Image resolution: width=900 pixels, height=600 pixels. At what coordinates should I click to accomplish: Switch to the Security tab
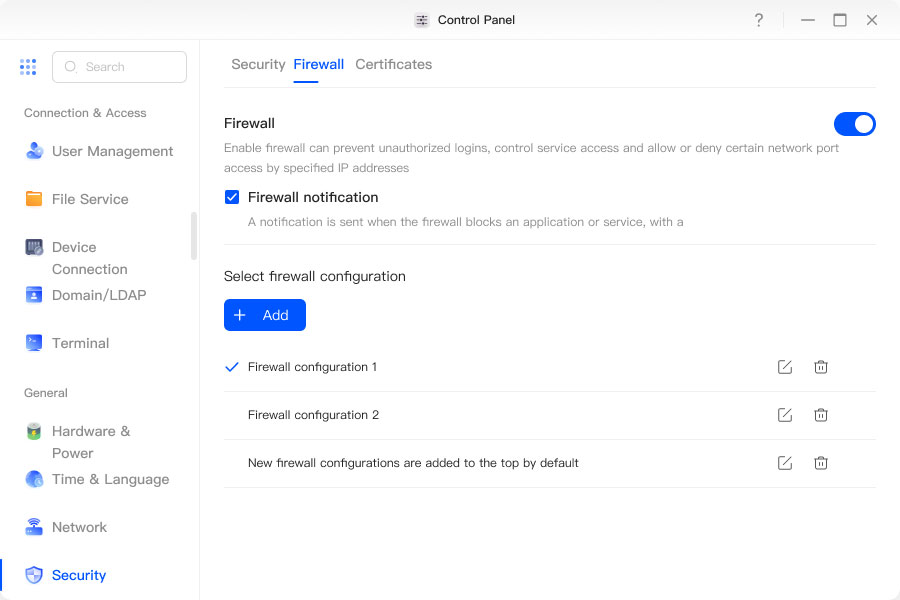258,64
